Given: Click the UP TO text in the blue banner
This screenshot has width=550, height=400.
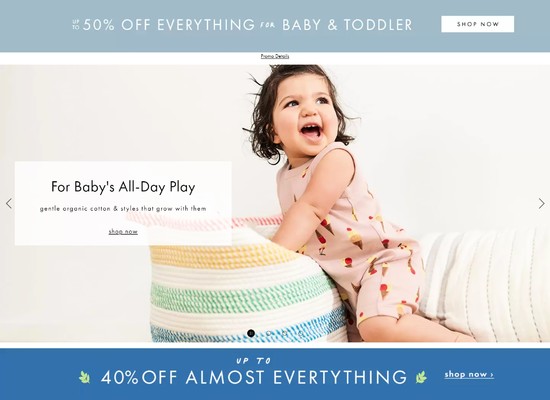Looking at the screenshot, I should click(x=254, y=361).
